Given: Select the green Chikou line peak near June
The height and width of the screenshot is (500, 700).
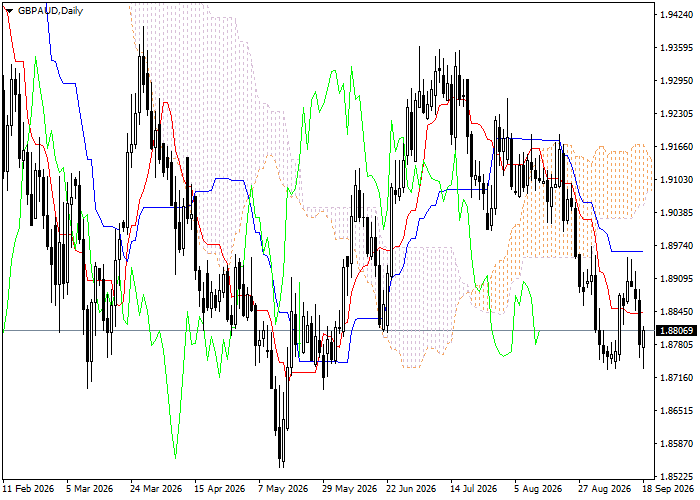Looking at the screenshot, I should point(333,71).
